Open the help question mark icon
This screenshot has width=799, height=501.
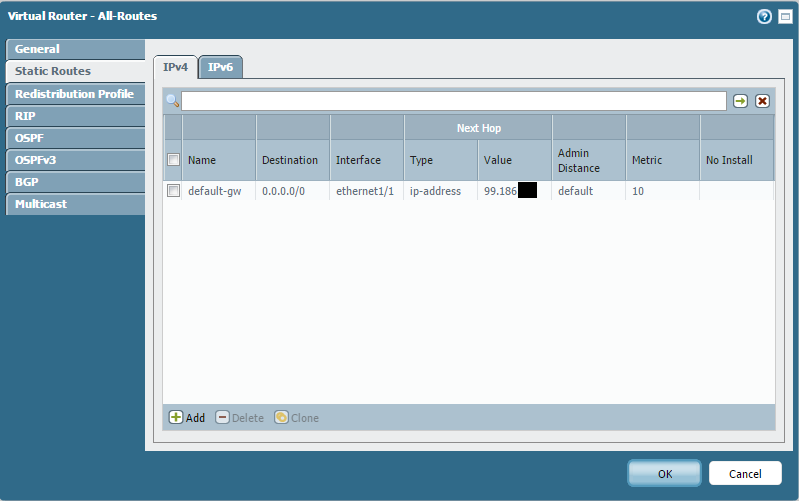[764, 17]
